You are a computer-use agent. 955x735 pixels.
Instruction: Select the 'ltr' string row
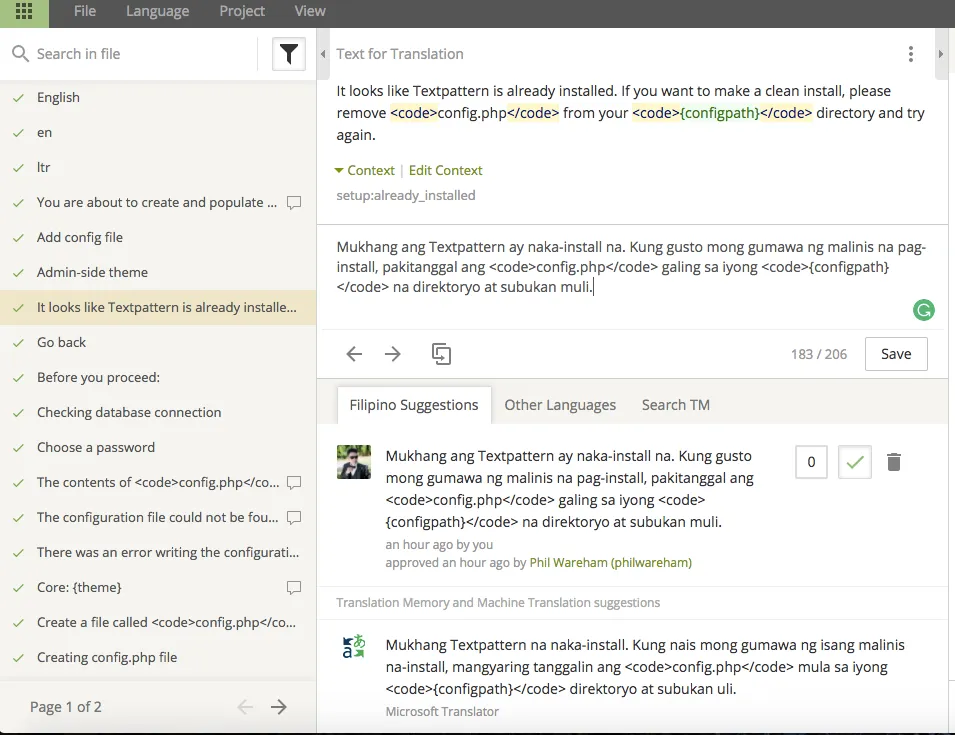pyautogui.click(x=158, y=167)
